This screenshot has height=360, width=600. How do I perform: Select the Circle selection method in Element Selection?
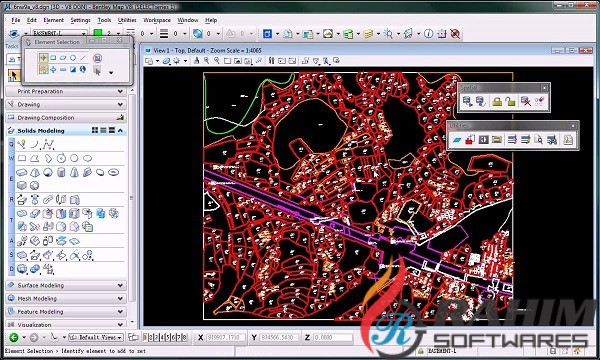73,58
